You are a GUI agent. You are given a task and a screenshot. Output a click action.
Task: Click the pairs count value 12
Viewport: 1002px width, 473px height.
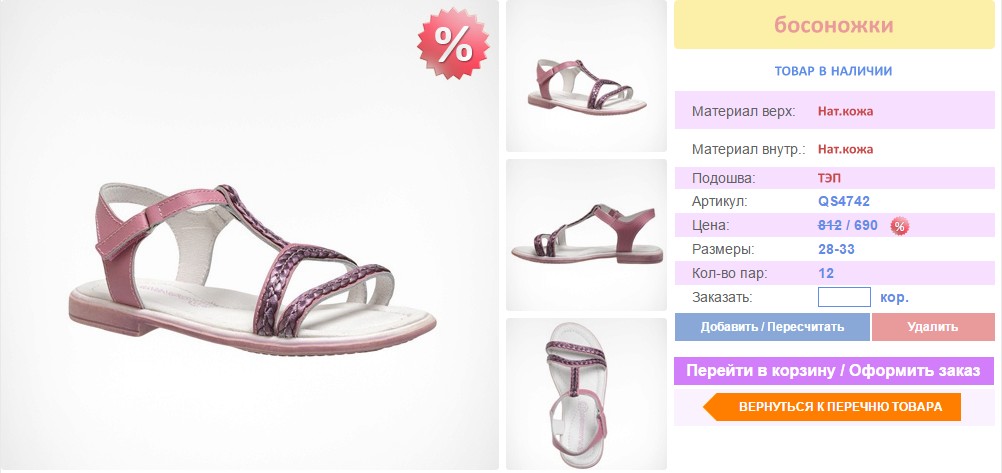click(x=826, y=274)
